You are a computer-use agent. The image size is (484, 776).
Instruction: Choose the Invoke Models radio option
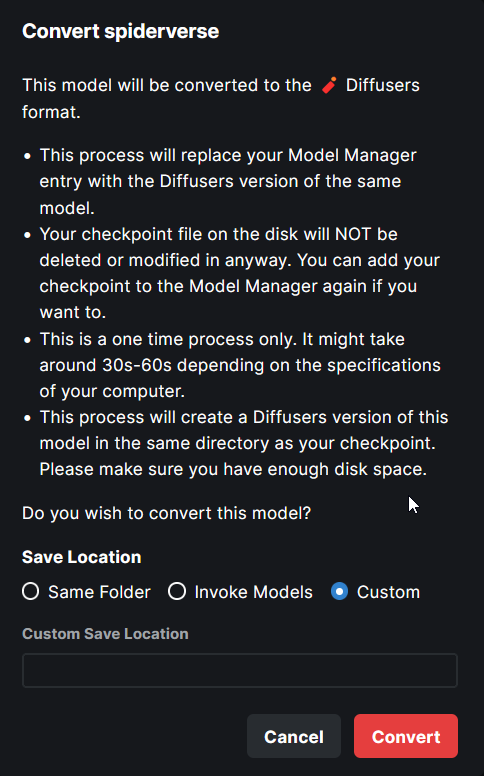coord(177,591)
